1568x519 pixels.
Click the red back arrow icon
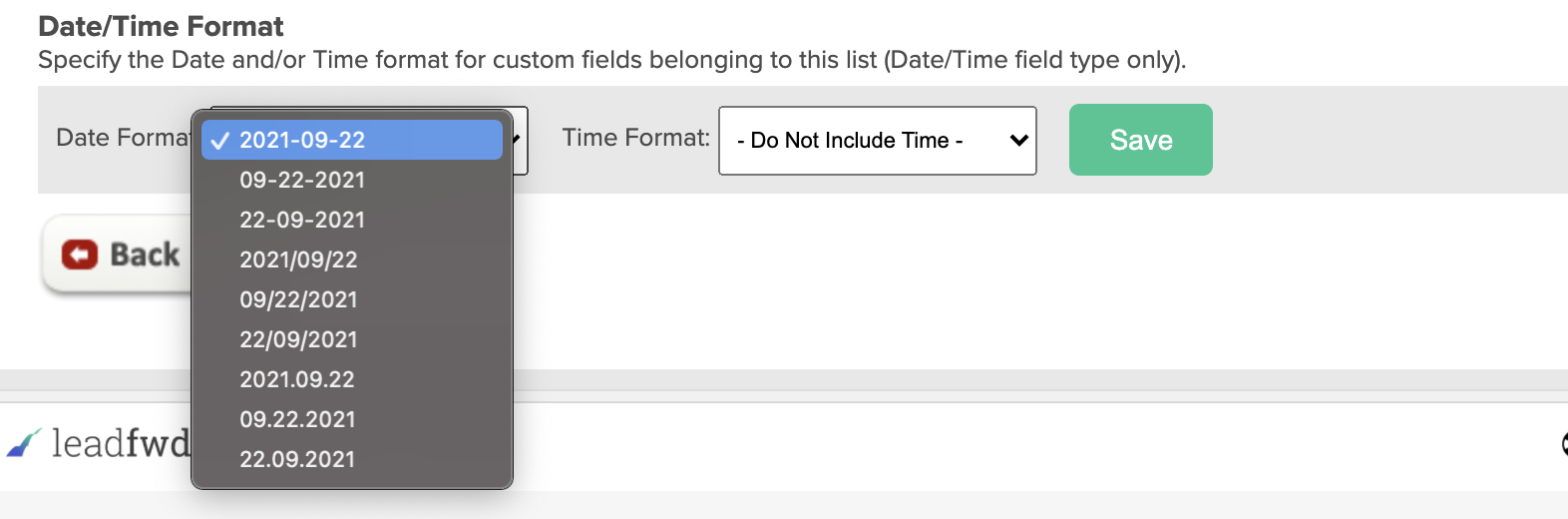click(x=80, y=255)
